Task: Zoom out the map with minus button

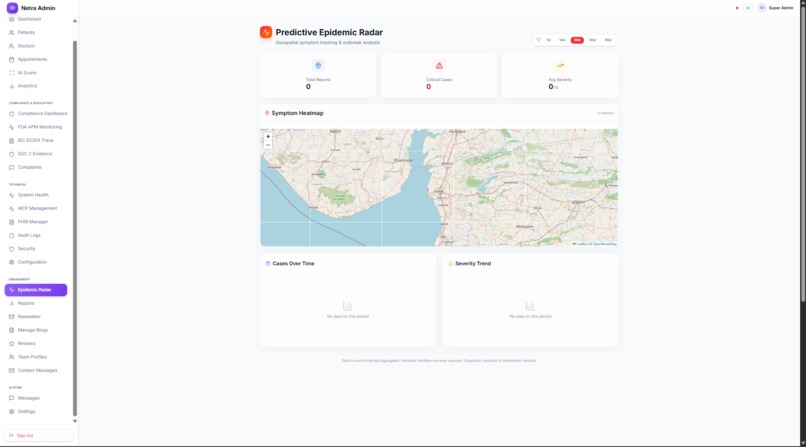Action: click(268, 145)
